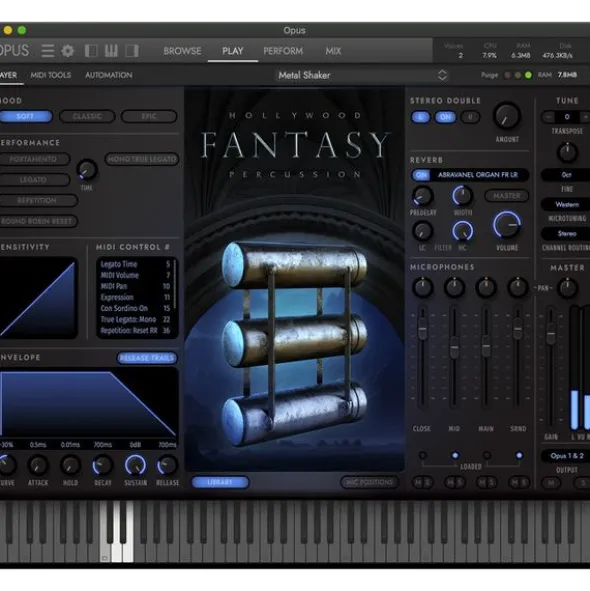Image resolution: width=590 pixels, height=591 pixels.
Task: Click the envelope Hold knob
Action: (x=70, y=465)
